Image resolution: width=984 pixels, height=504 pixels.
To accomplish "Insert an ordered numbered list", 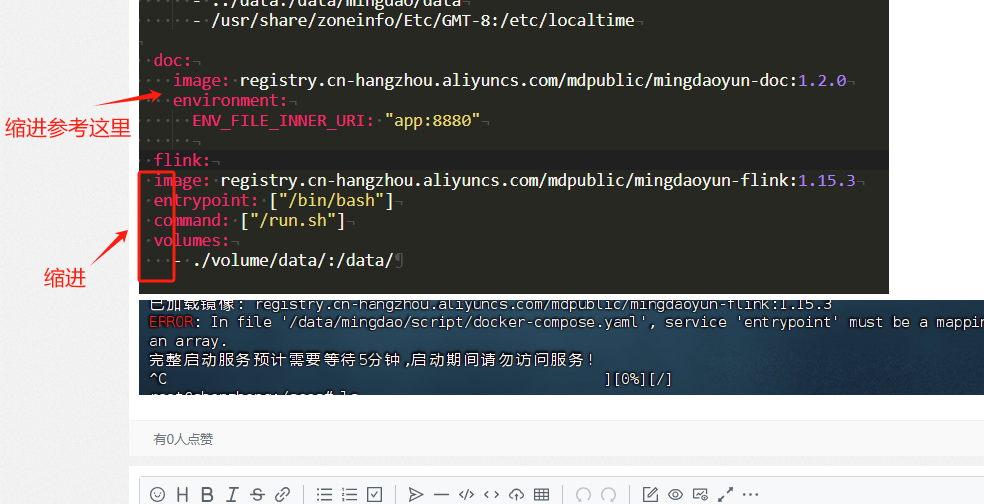I will (x=350, y=495).
